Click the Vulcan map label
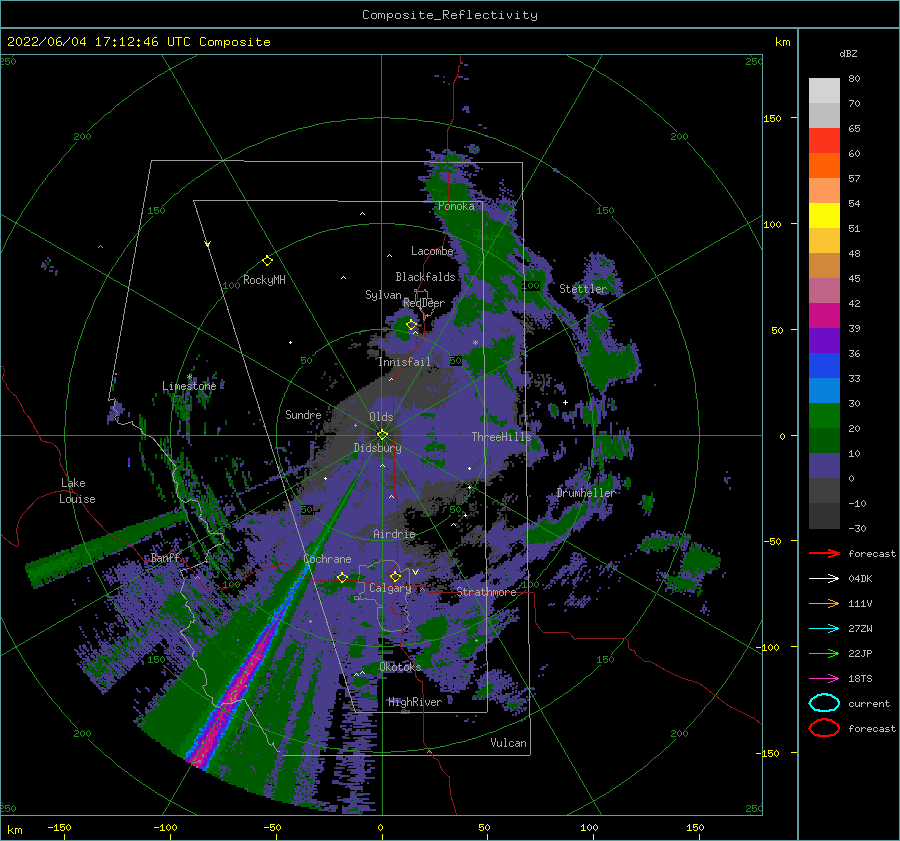Image resolution: width=900 pixels, height=841 pixels. [x=508, y=743]
